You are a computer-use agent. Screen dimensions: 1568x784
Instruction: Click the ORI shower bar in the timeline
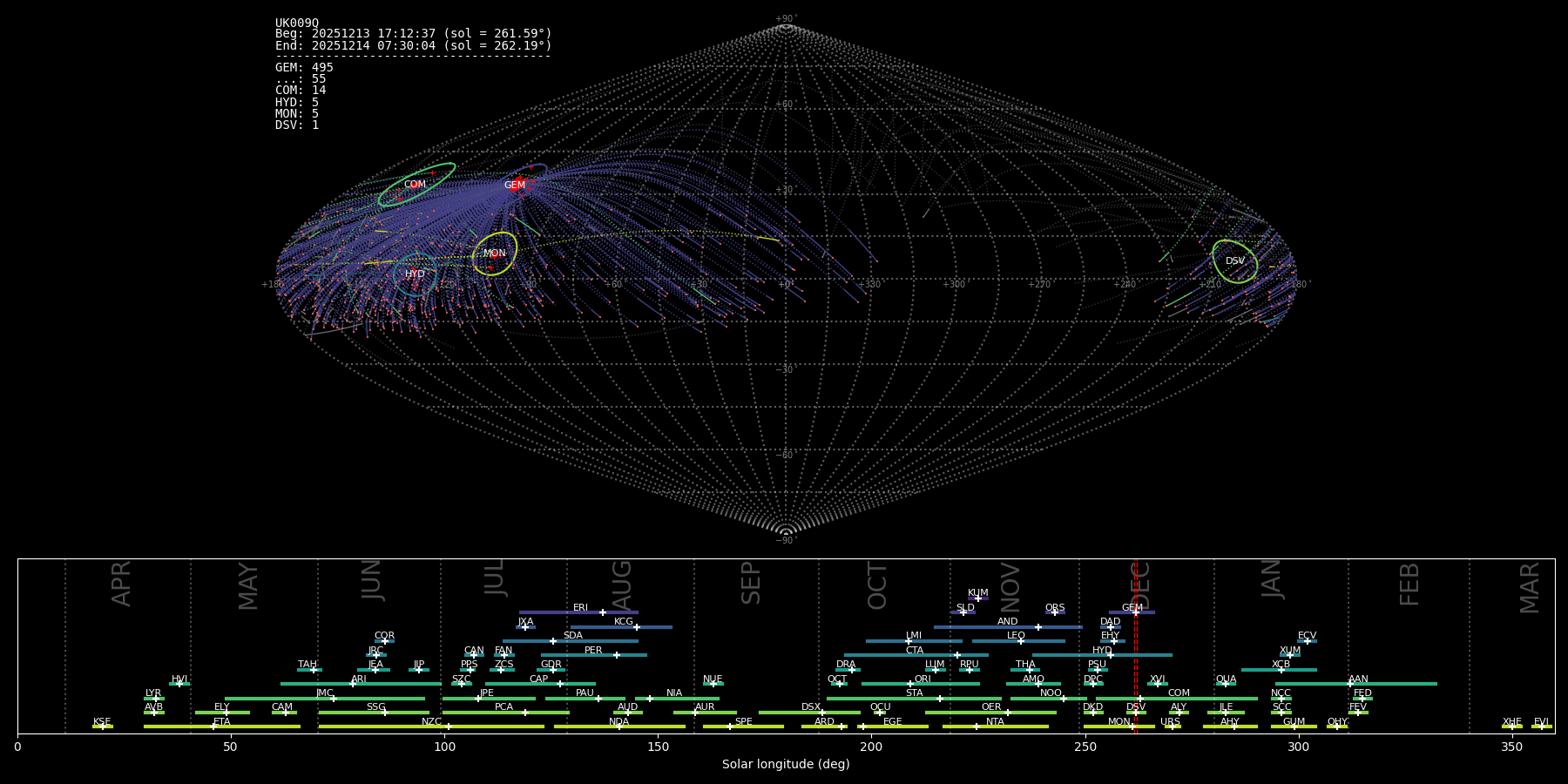[921, 684]
